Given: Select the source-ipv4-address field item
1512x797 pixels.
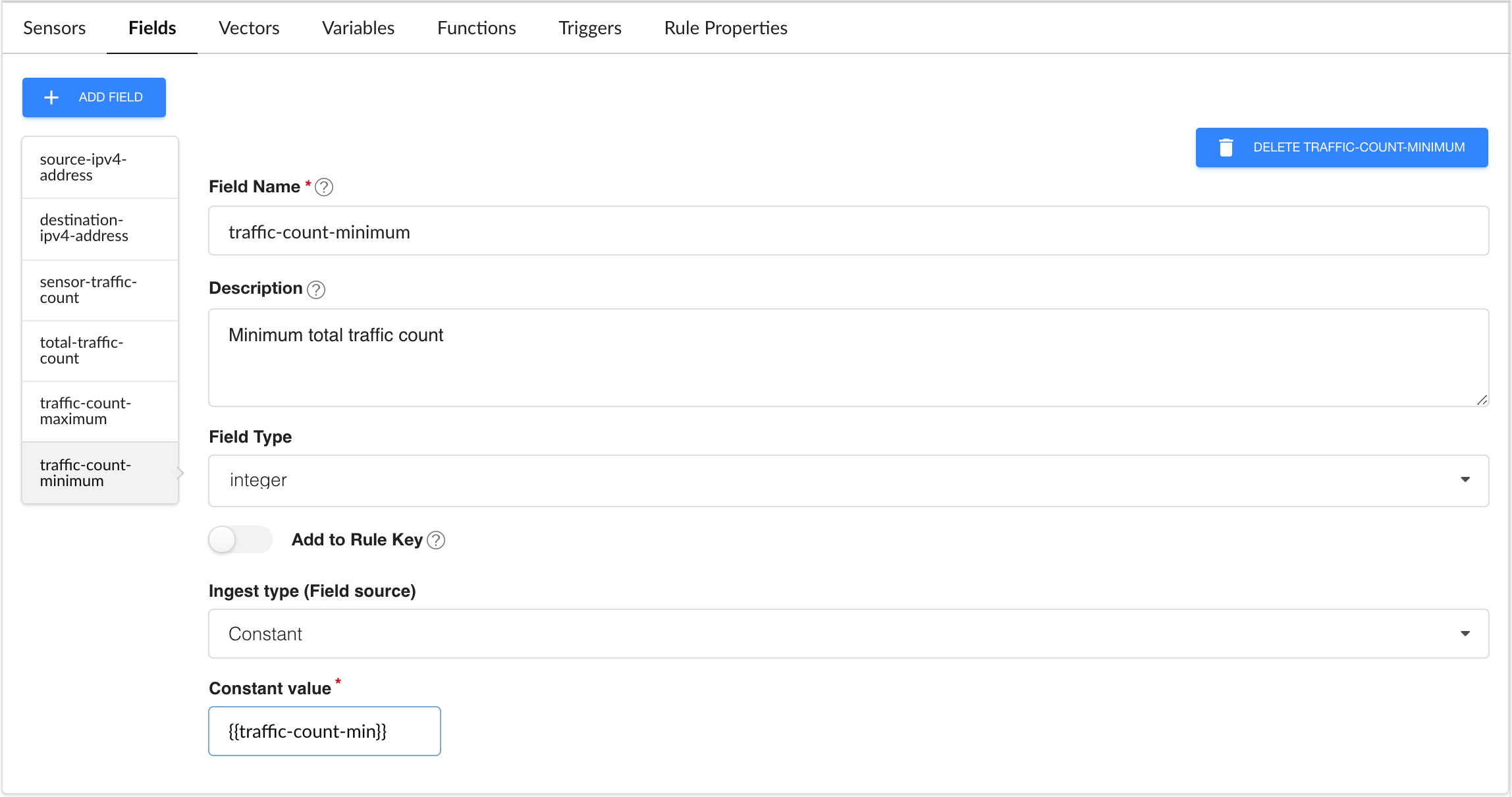Looking at the screenshot, I should pos(100,167).
